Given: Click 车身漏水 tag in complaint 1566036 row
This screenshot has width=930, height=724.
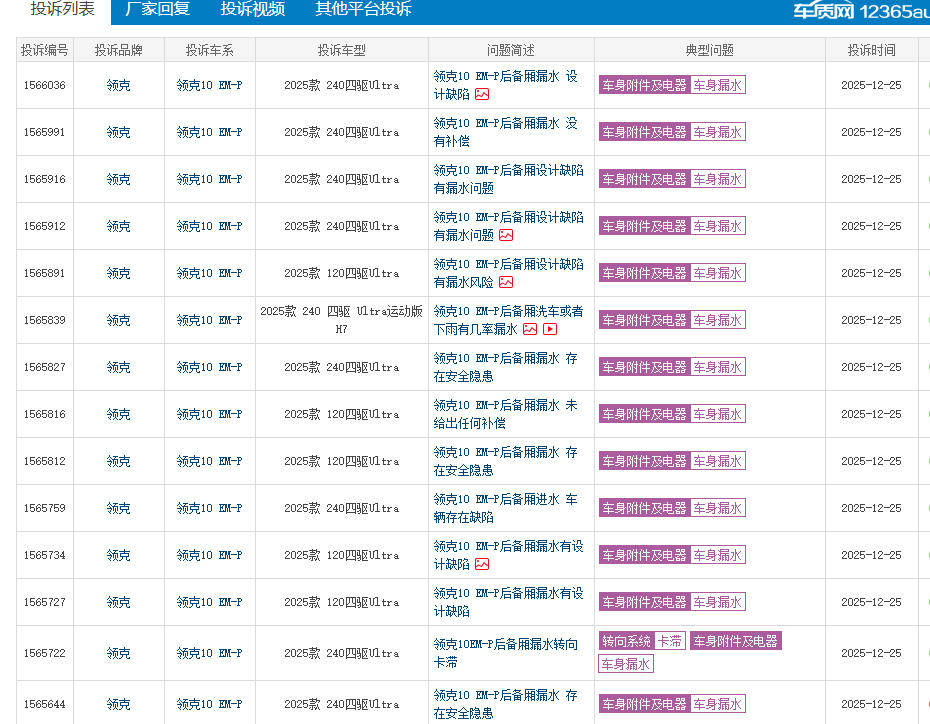Looking at the screenshot, I should (x=717, y=85).
